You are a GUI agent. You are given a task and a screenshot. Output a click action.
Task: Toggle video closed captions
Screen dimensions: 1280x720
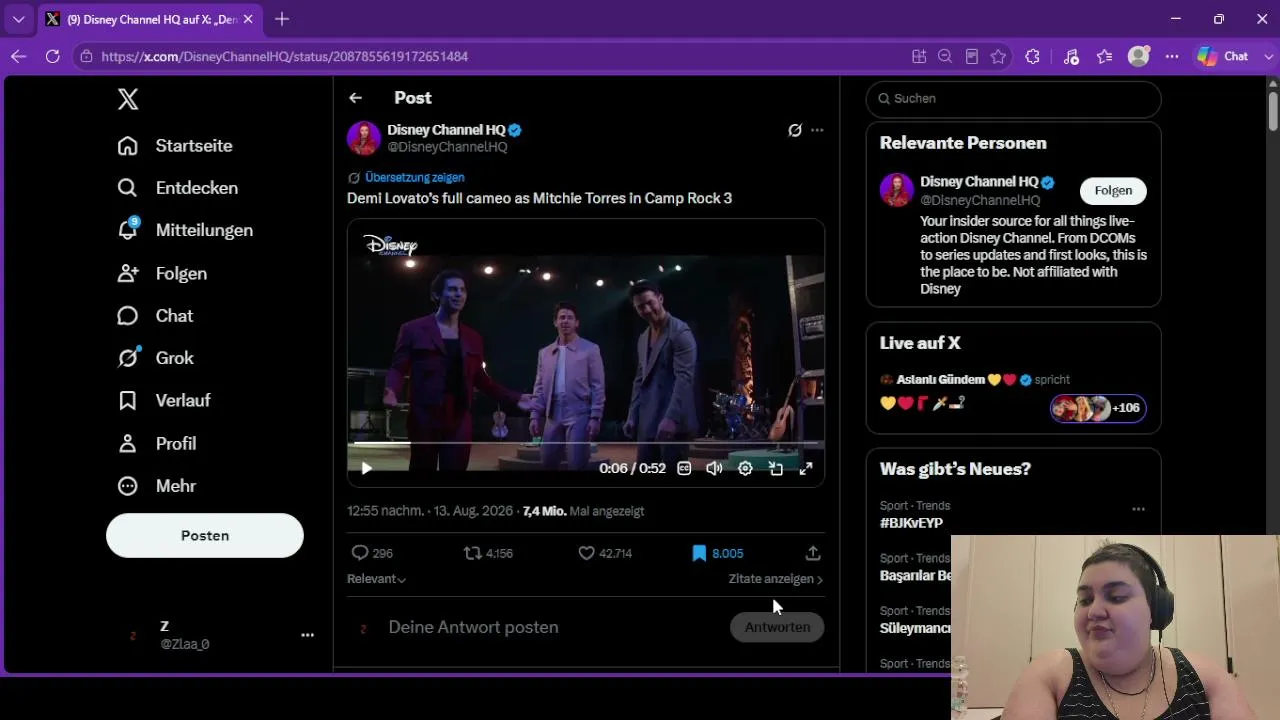[684, 468]
